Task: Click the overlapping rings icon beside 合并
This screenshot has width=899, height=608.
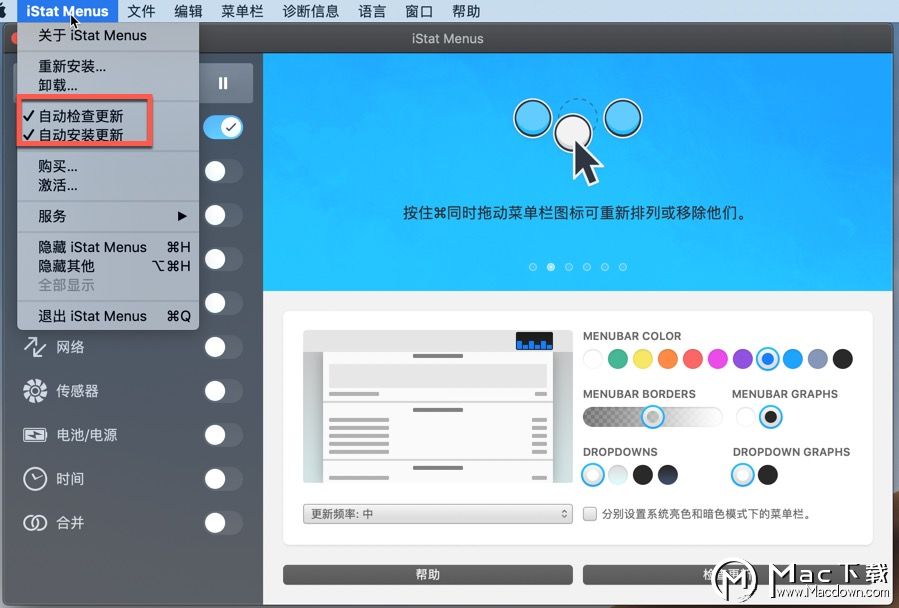Action: [35, 523]
